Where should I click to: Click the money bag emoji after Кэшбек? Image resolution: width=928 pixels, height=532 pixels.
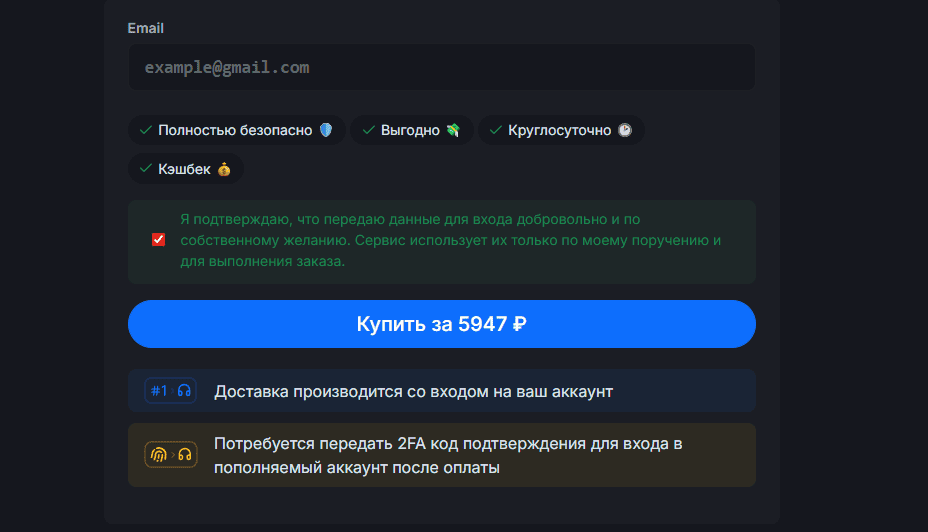[224, 169]
